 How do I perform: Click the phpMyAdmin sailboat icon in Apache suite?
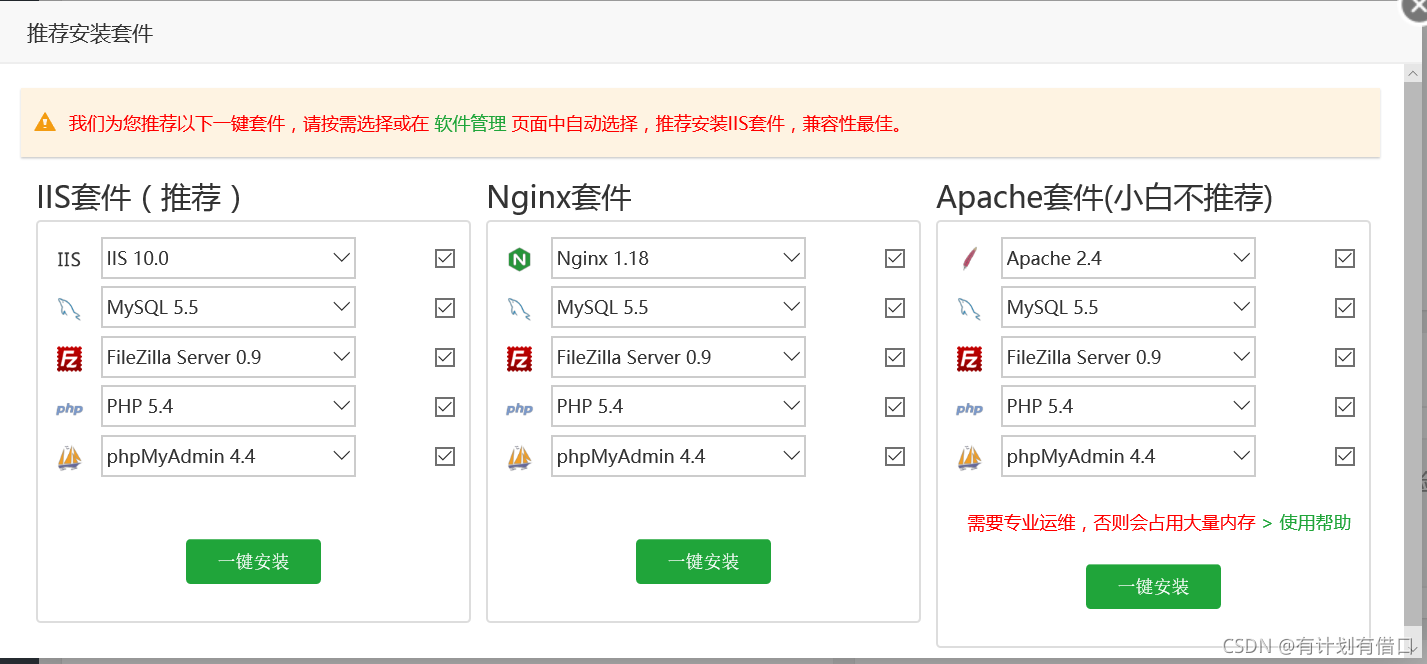[x=969, y=458]
